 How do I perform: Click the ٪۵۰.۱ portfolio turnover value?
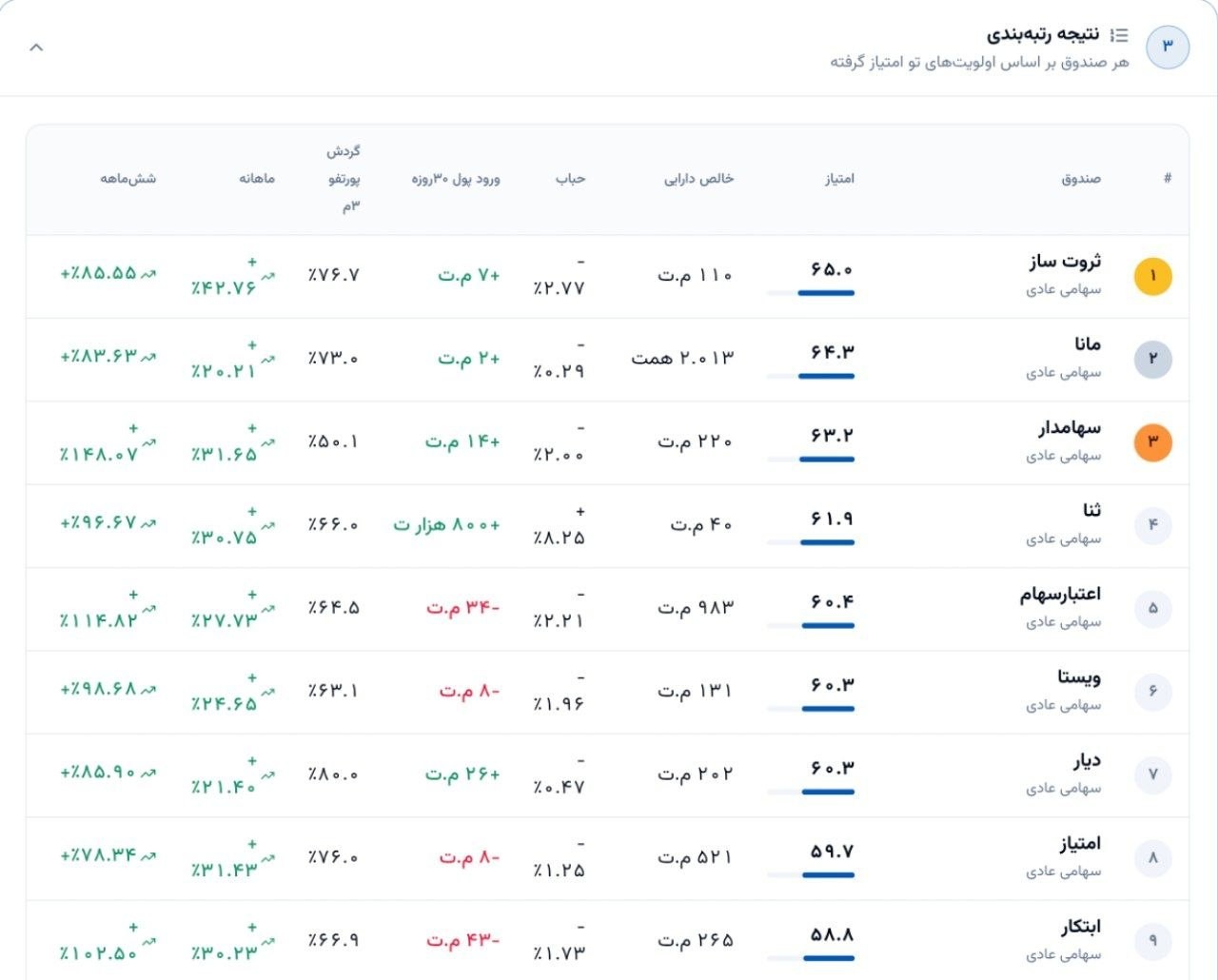click(x=334, y=441)
